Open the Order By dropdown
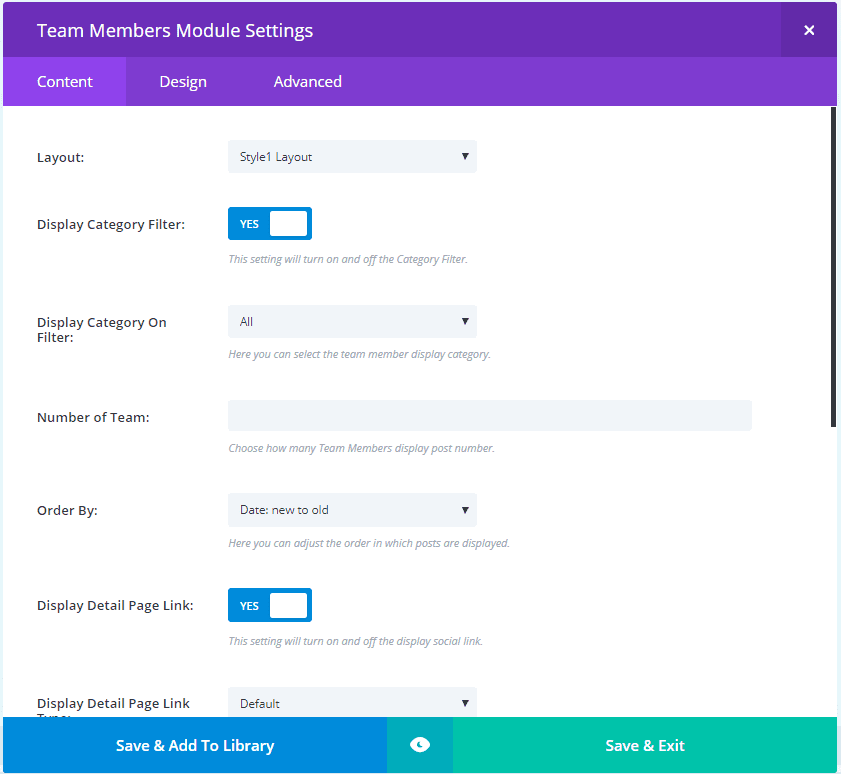 352,510
